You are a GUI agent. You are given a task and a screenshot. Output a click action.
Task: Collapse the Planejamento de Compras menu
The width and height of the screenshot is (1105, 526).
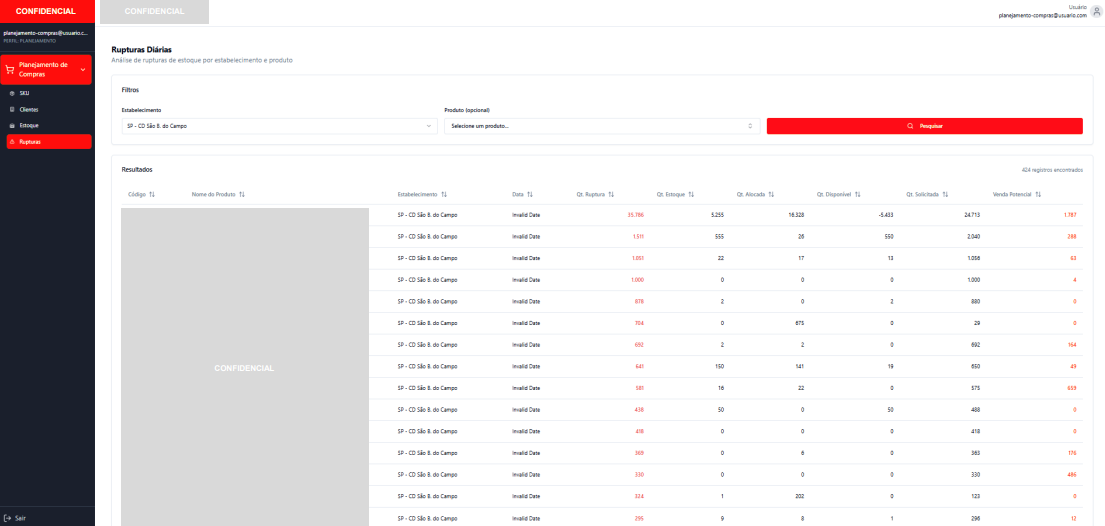(x=82, y=70)
